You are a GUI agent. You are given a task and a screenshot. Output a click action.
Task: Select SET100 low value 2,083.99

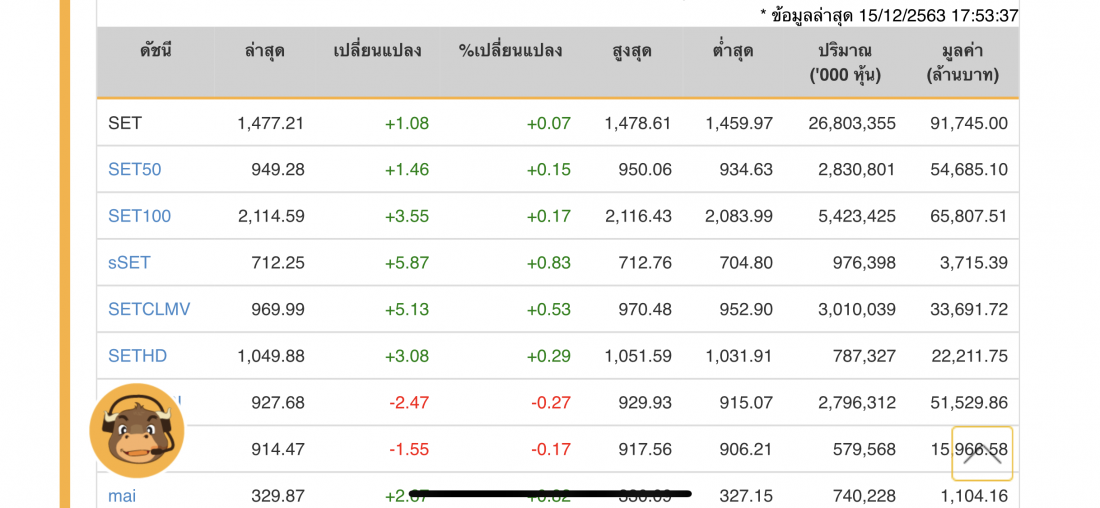click(739, 215)
